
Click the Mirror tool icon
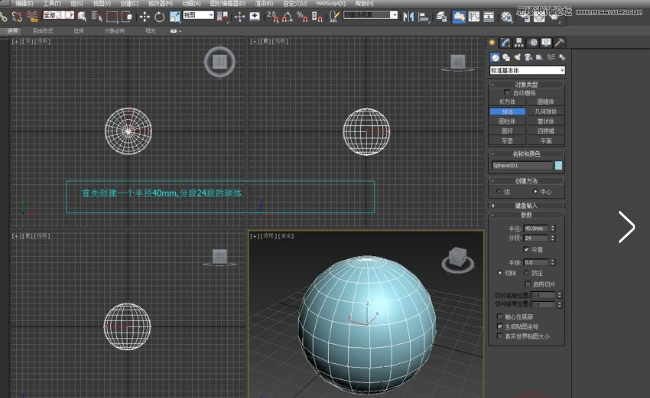pyautogui.click(x=409, y=17)
